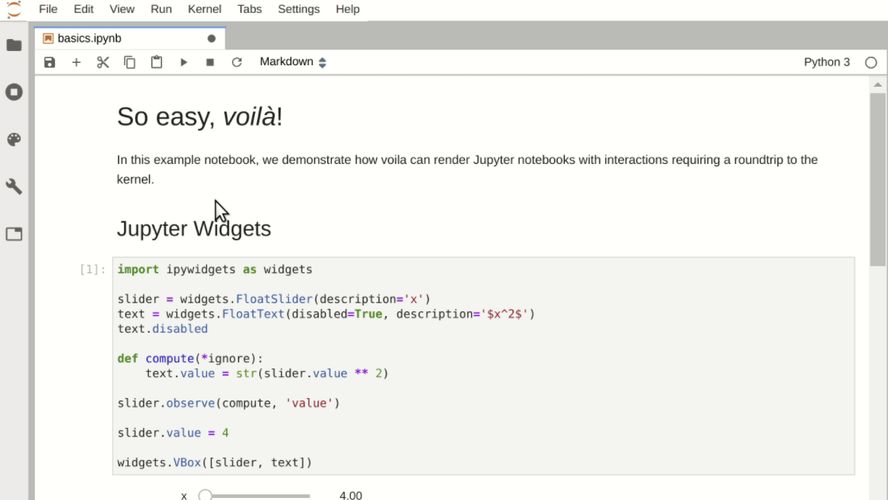
Task: Open the command palette sidebar icon
Action: [14, 140]
